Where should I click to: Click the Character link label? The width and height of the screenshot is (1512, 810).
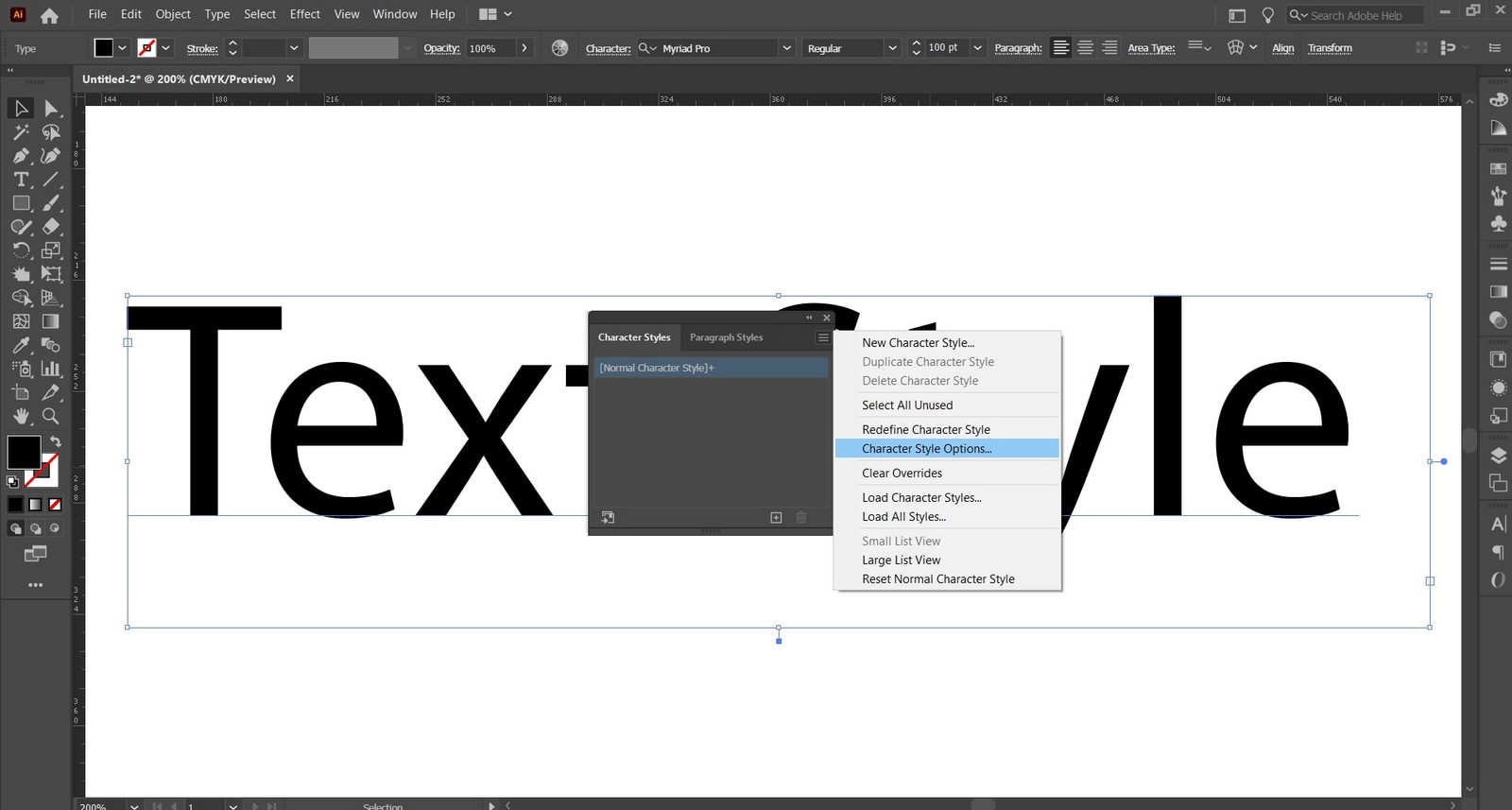point(608,48)
